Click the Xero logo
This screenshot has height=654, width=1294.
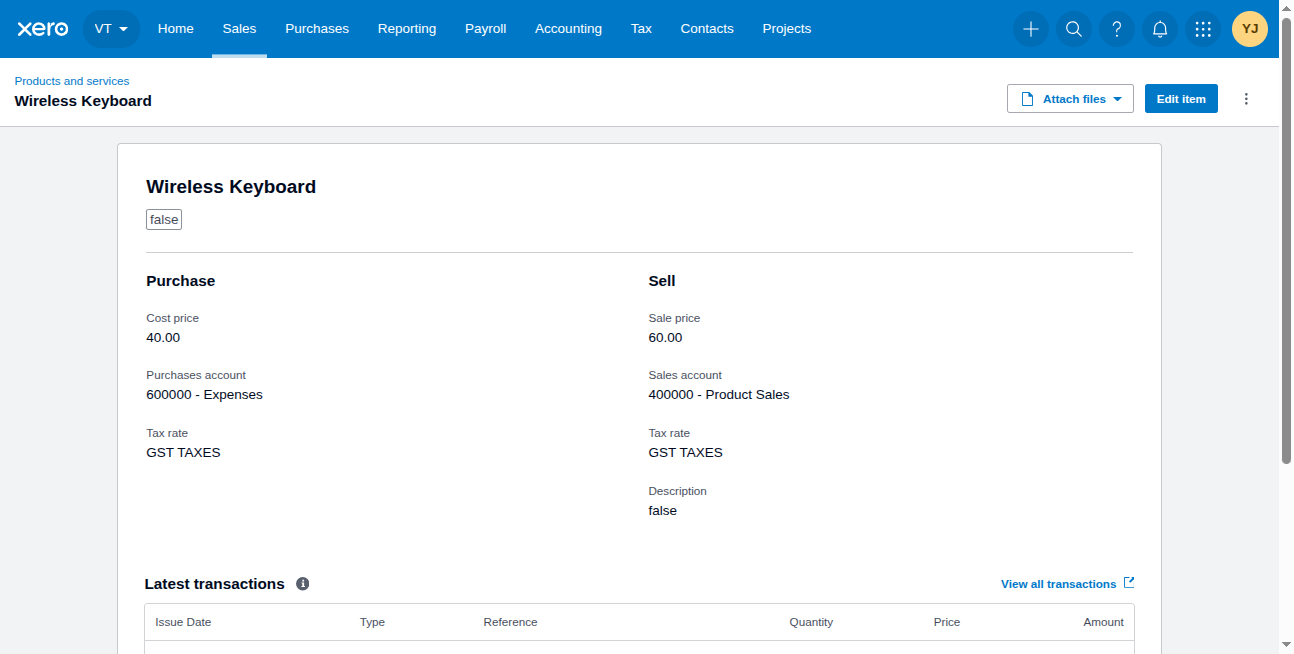(x=43, y=29)
